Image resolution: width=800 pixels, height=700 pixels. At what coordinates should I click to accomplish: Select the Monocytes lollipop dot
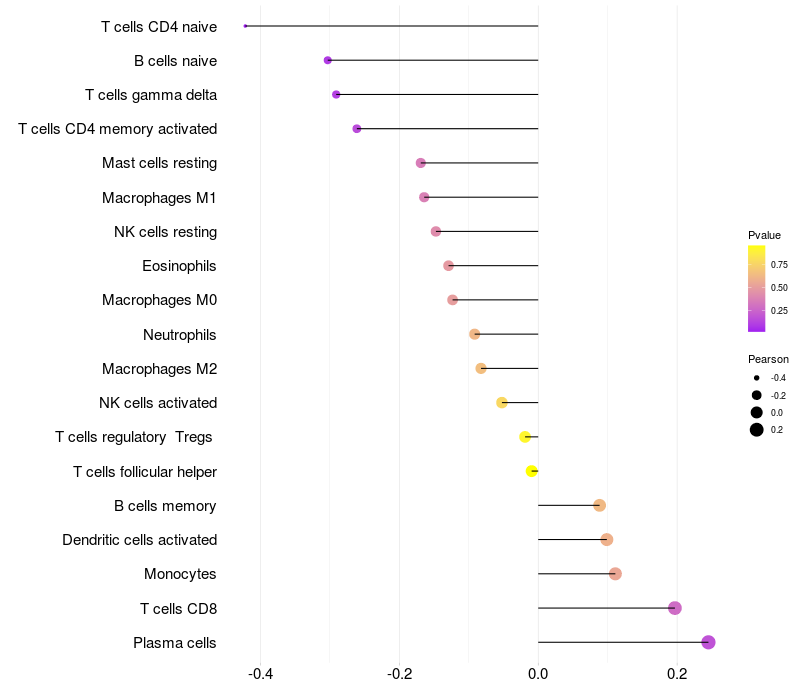click(615, 574)
